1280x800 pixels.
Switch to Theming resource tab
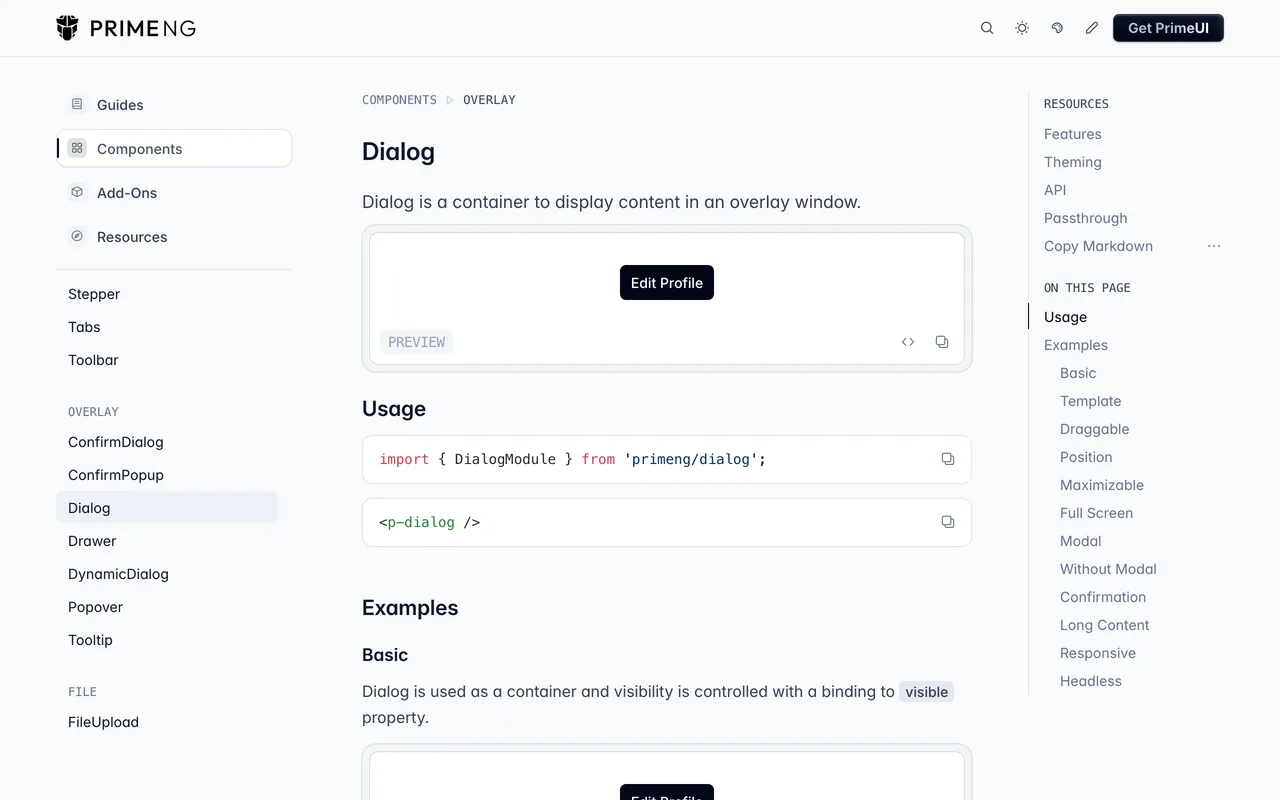1073,162
